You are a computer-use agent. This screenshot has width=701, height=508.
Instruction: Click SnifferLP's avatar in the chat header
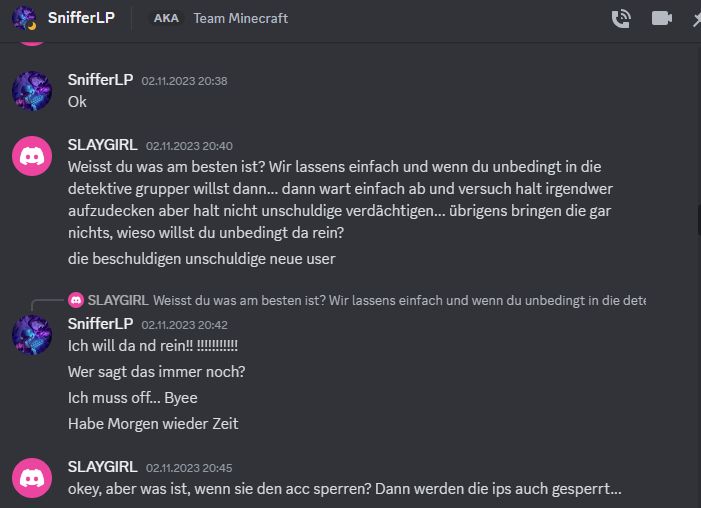[x=25, y=18]
